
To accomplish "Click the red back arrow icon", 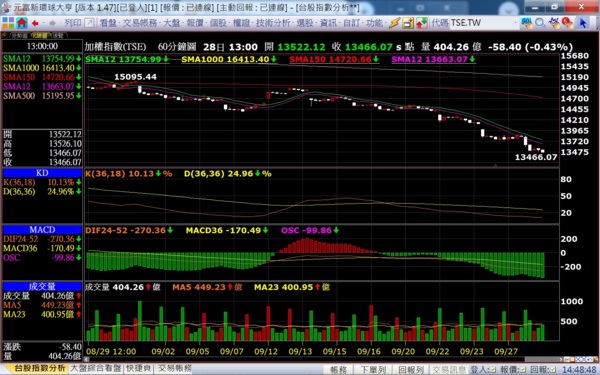I will coord(36,23).
